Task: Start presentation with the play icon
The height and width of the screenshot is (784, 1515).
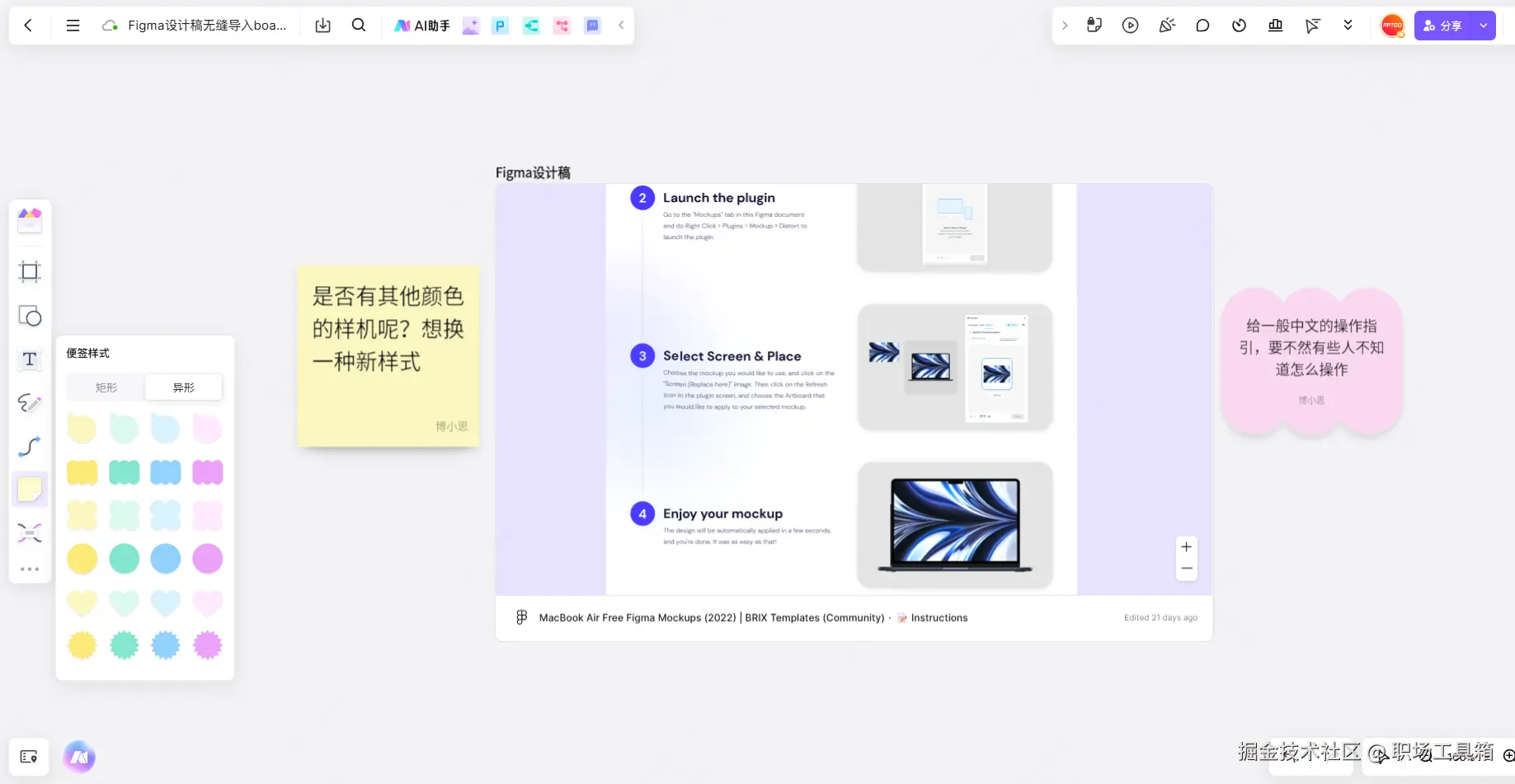Action: pos(1131,26)
